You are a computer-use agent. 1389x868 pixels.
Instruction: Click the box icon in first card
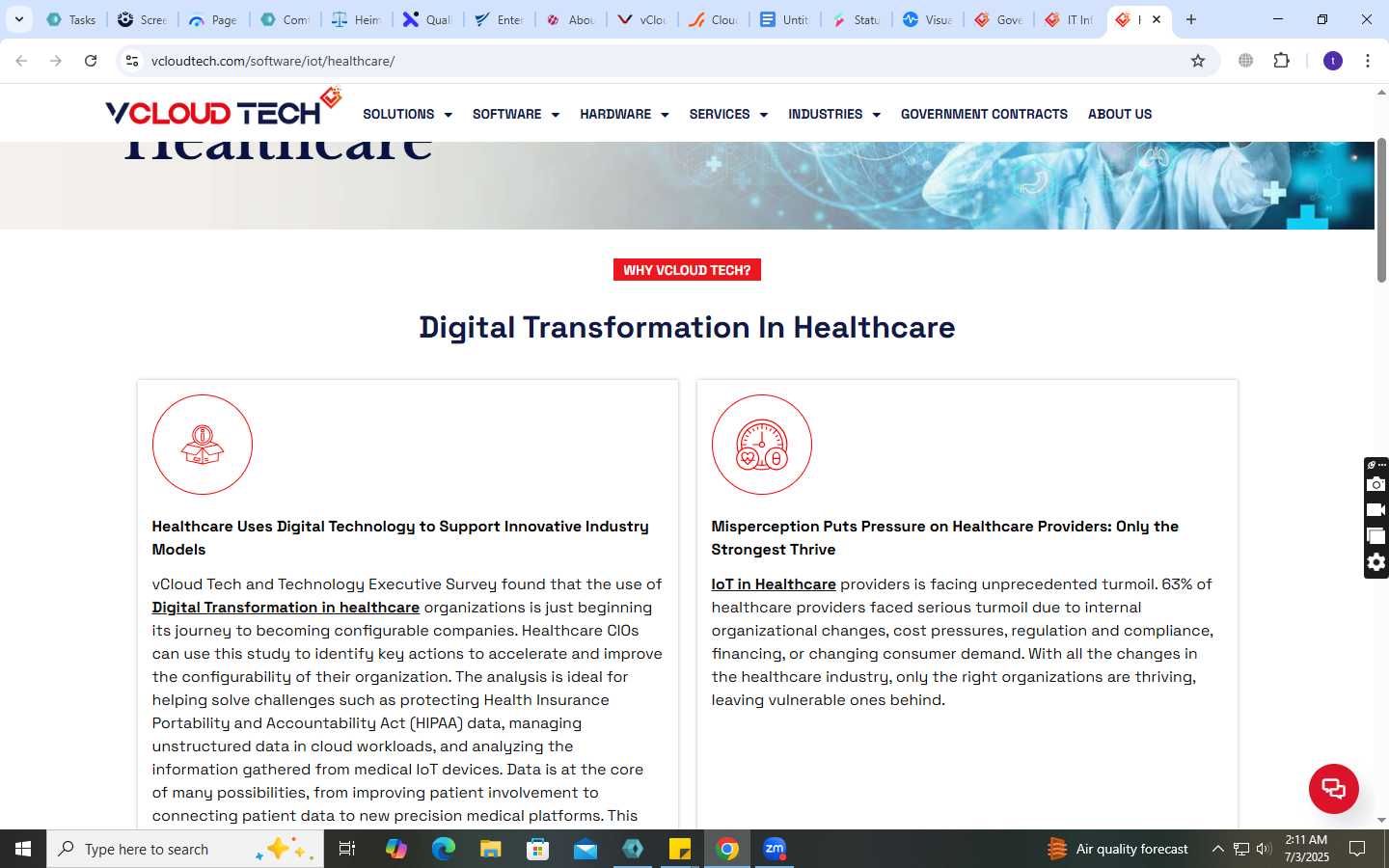pos(203,445)
